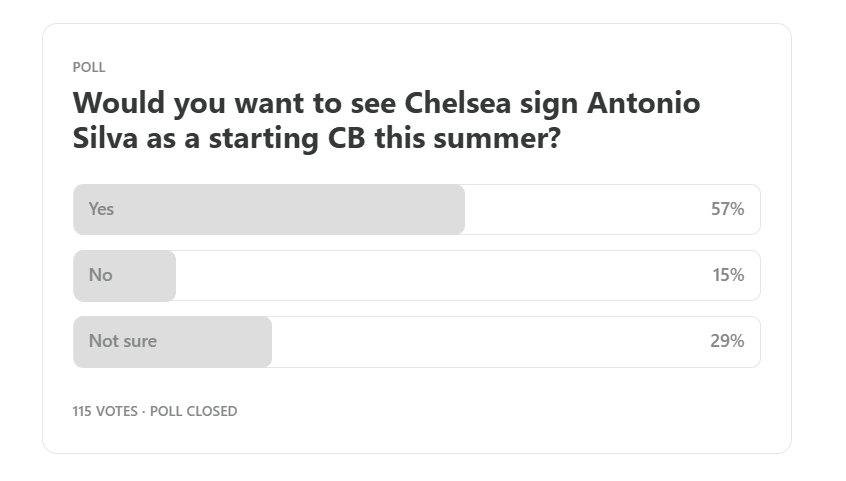846x481 pixels.
Task: Click the word Chelsea in the headline
Action: [x=458, y=103]
